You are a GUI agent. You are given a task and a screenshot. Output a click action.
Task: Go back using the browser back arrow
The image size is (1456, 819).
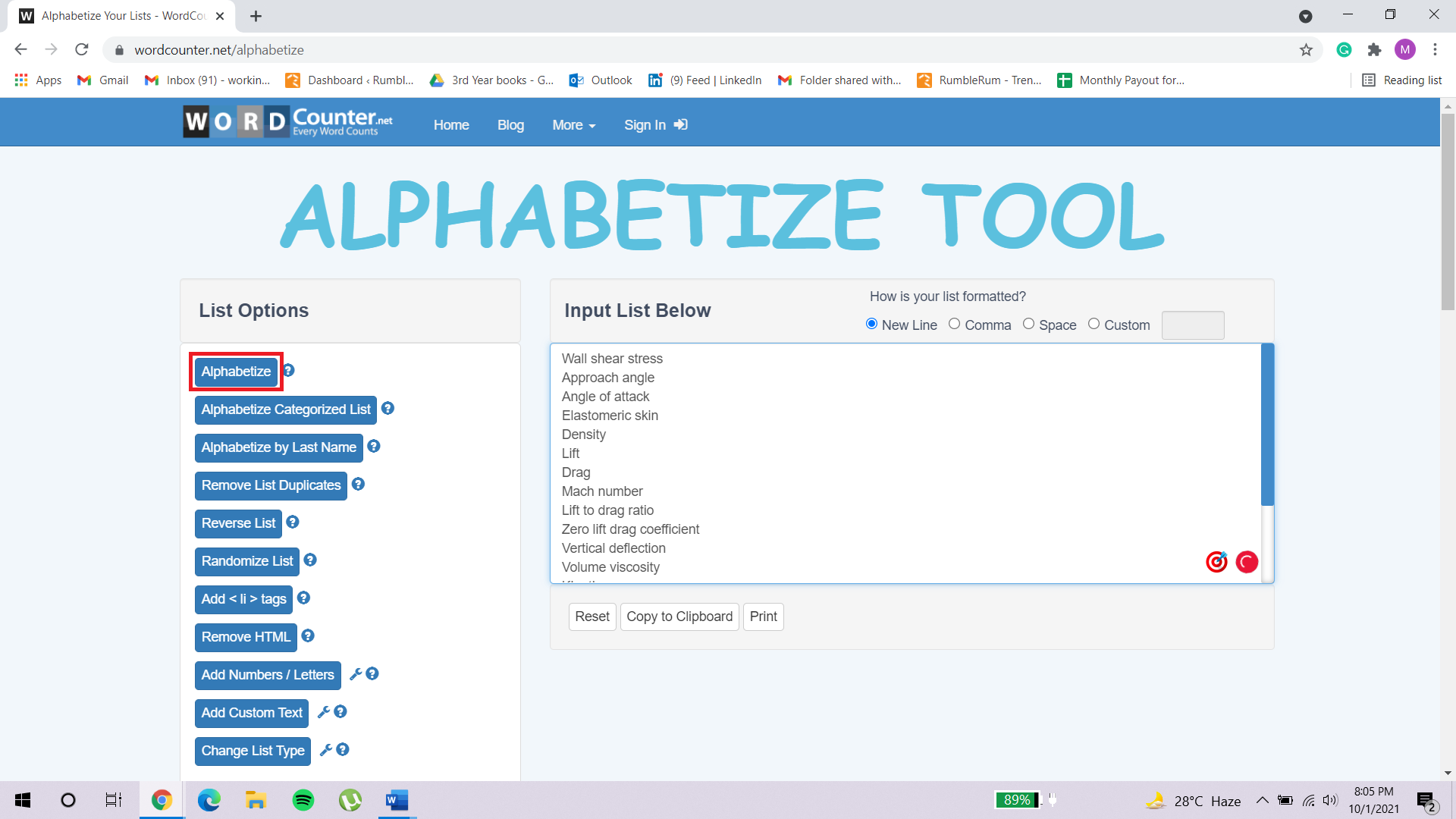pyautogui.click(x=21, y=50)
